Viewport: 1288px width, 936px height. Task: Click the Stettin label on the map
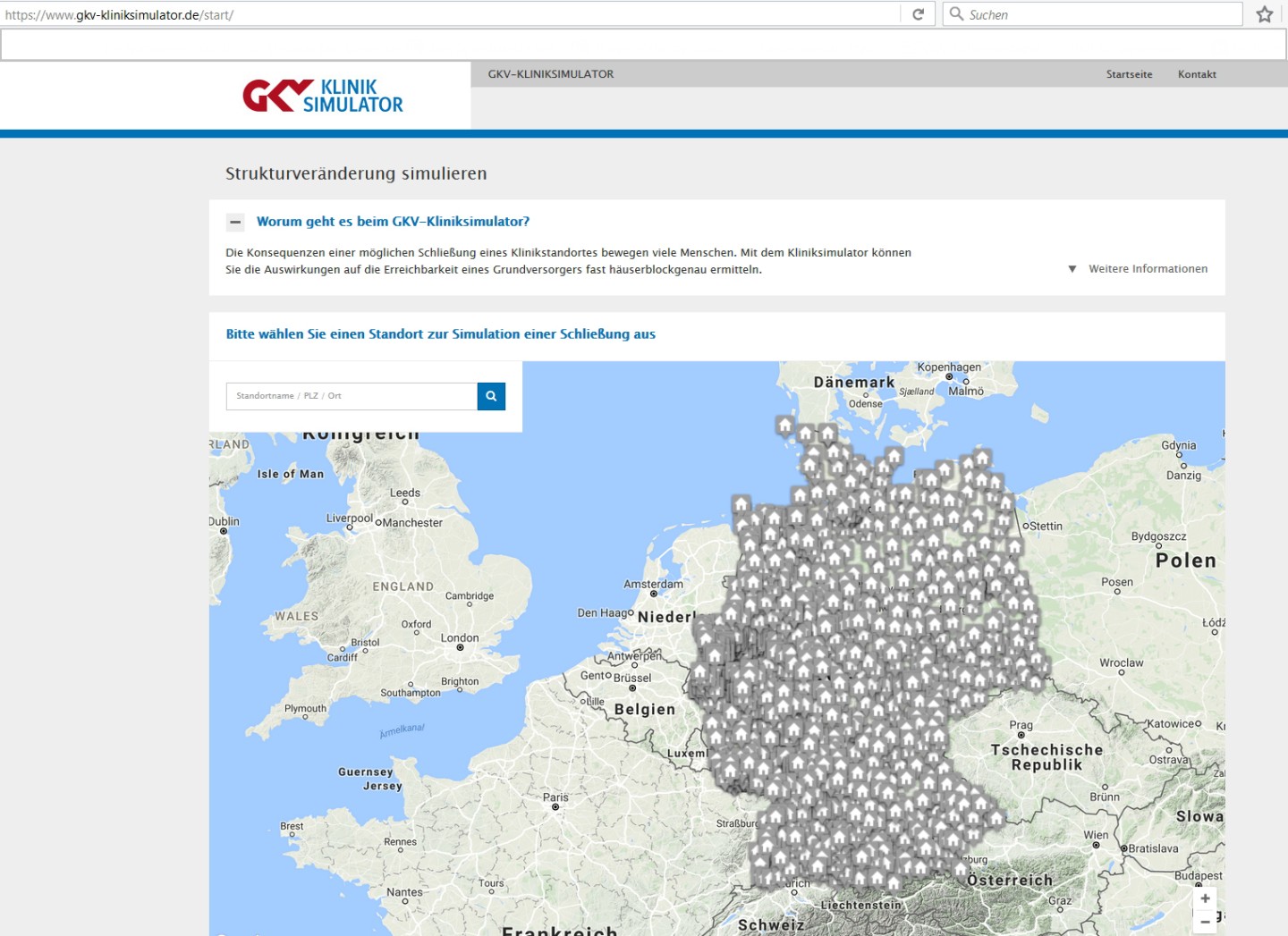click(x=1046, y=527)
